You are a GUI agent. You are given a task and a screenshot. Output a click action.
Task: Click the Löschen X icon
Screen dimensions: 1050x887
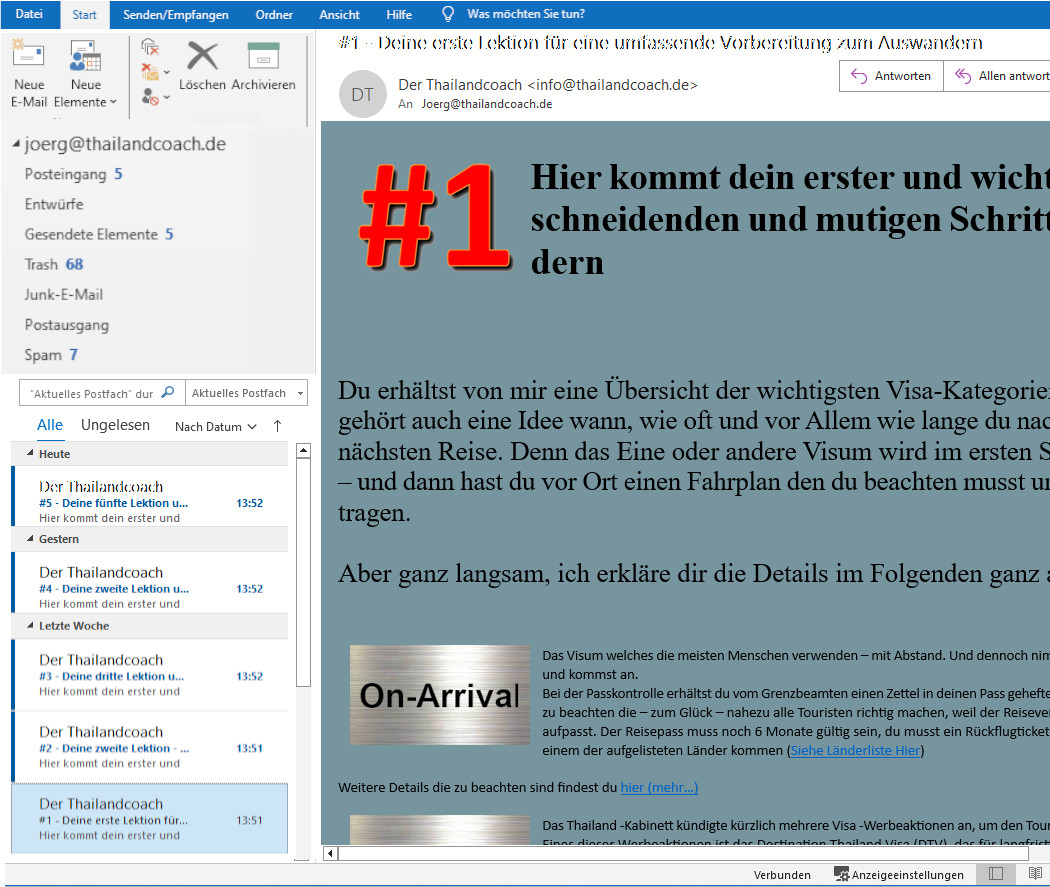[202, 57]
